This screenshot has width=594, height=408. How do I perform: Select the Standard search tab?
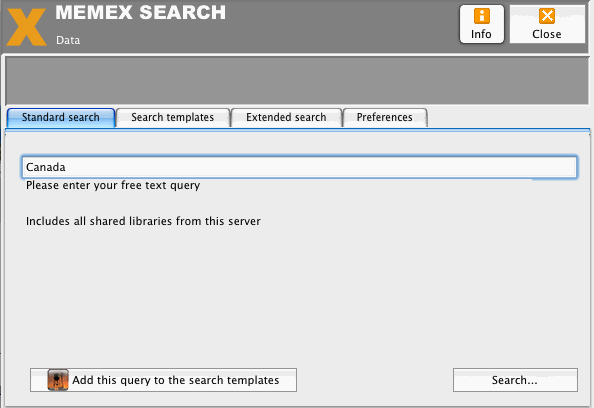pyautogui.click(x=61, y=117)
